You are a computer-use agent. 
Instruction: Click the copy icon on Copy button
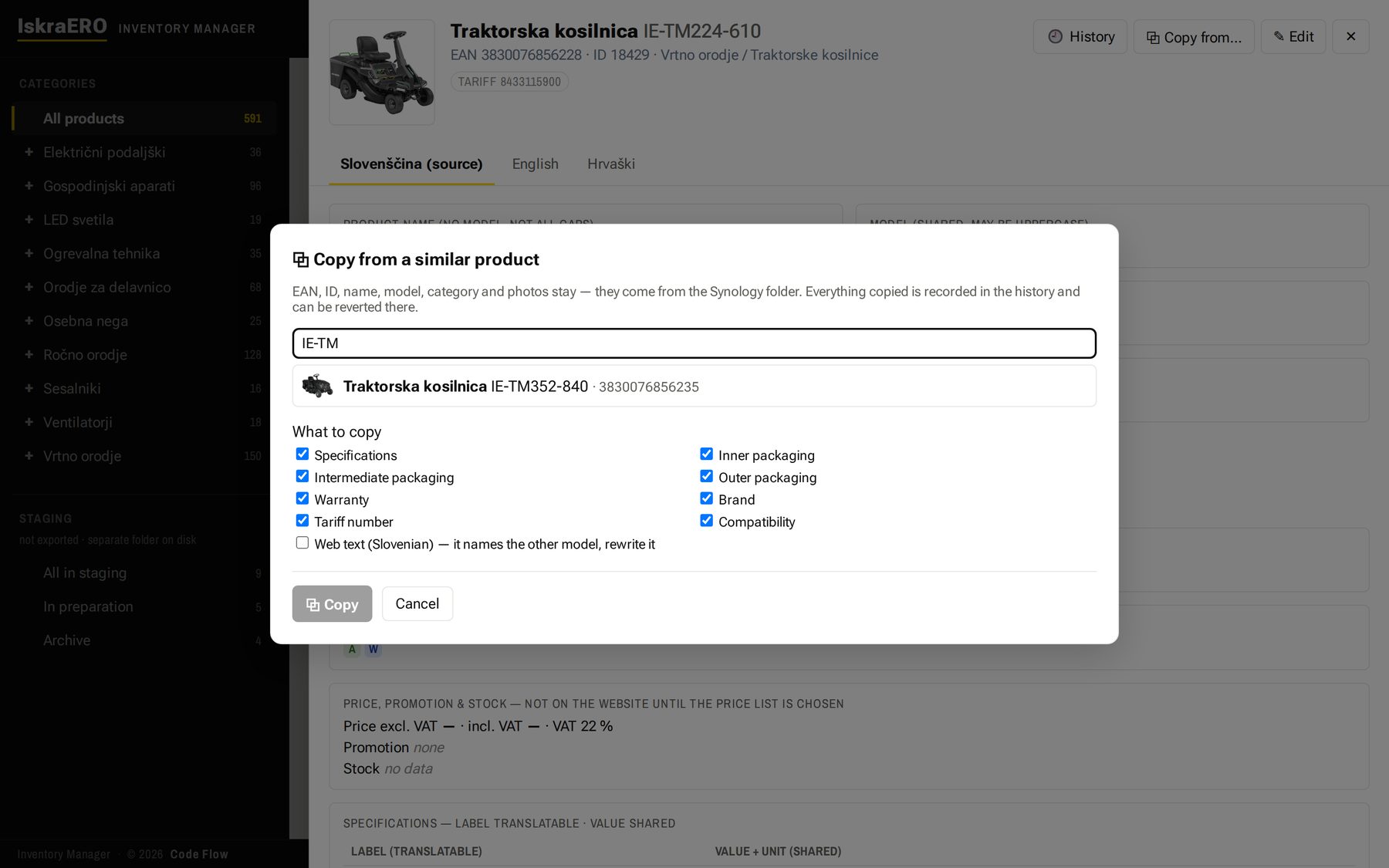(313, 605)
